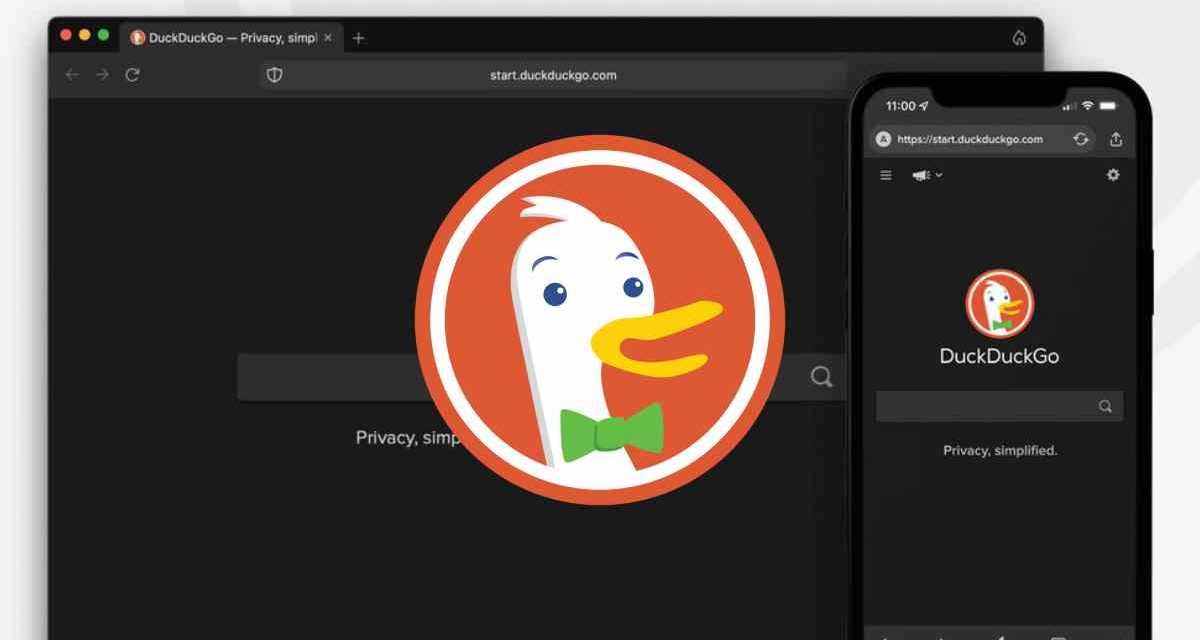Open the megaphone dropdown on phone
Image resolution: width=1200 pixels, height=640 pixels.
[927, 175]
